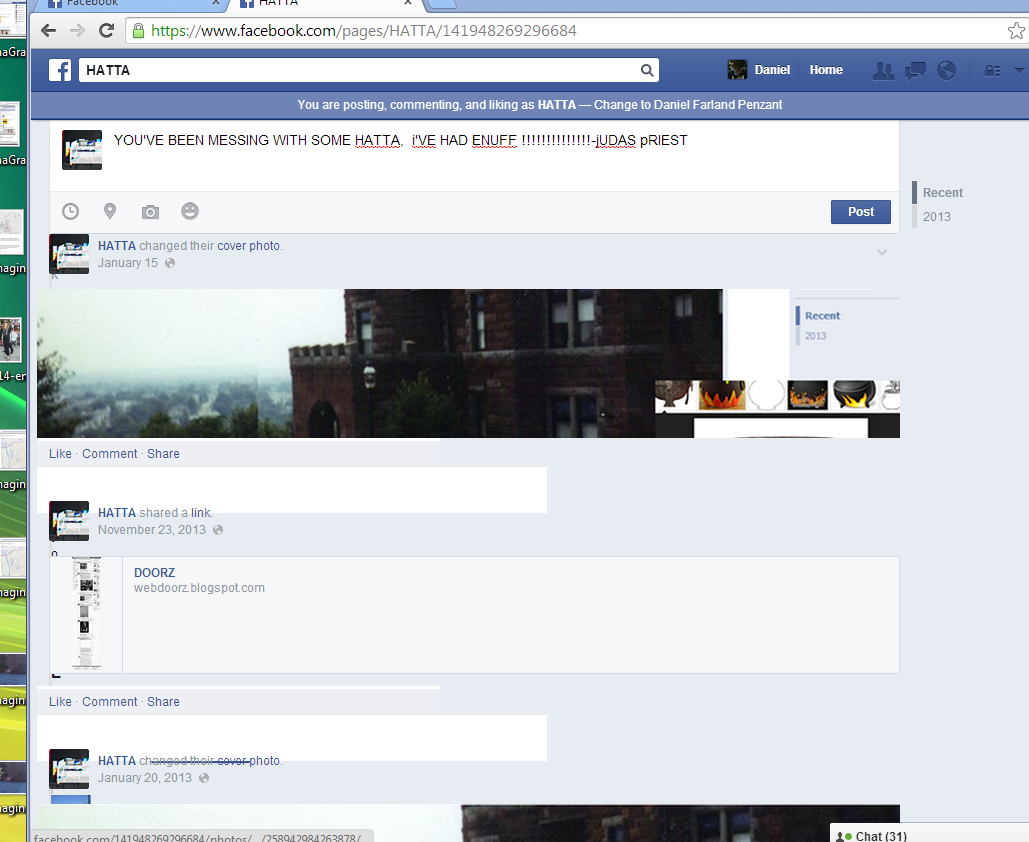The height and width of the screenshot is (842, 1029).
Task: Open the January 15 timestamp link
Action: (128, 263)
